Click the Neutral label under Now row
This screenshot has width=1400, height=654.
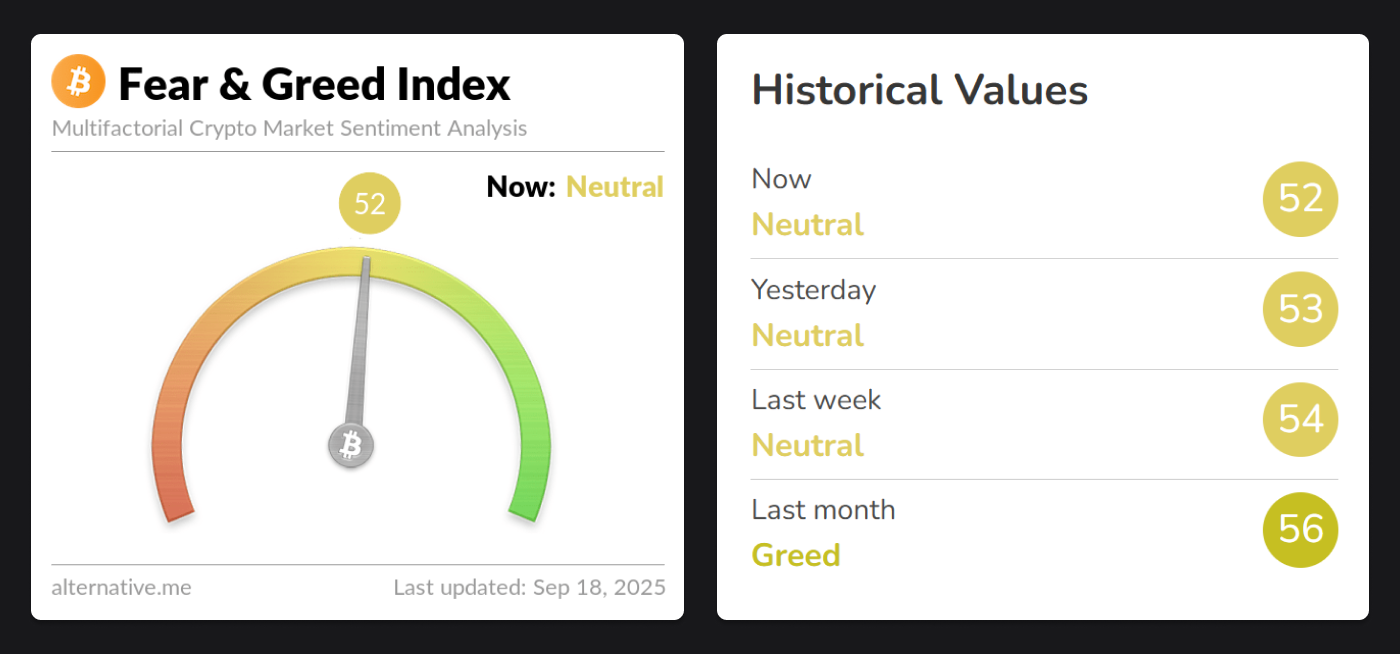pyautogui.click(x=808, y=224)
